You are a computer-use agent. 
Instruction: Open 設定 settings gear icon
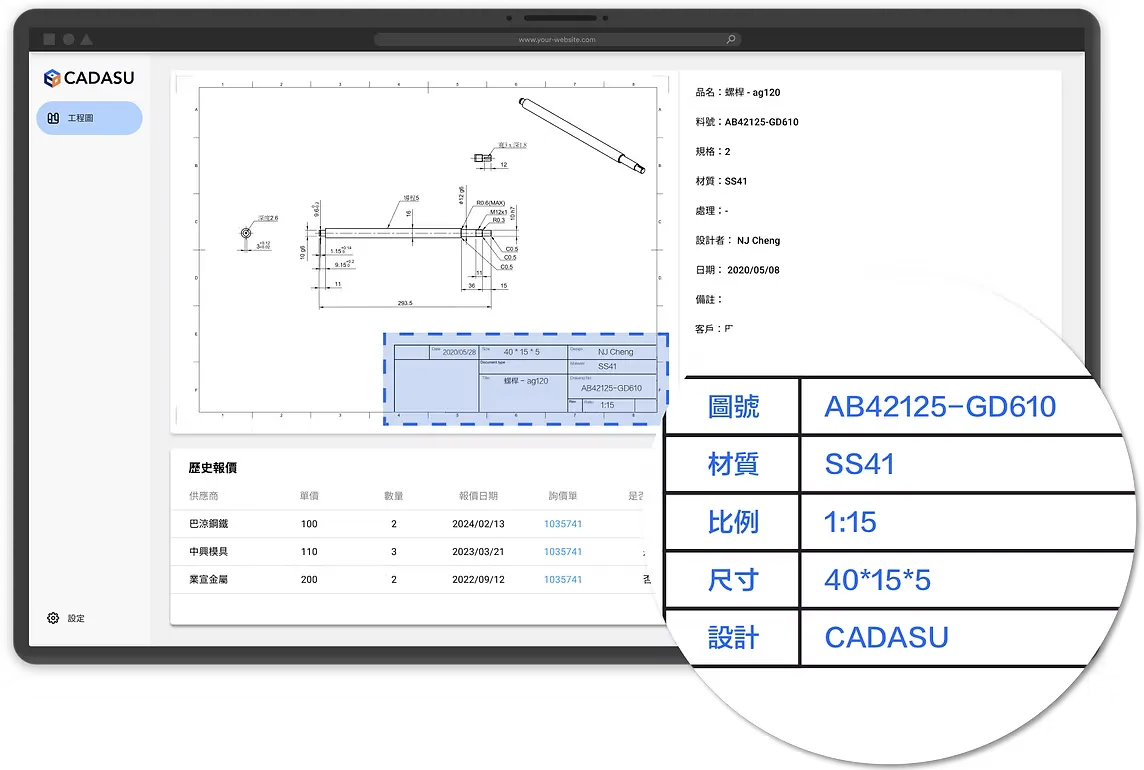point(53,618)
